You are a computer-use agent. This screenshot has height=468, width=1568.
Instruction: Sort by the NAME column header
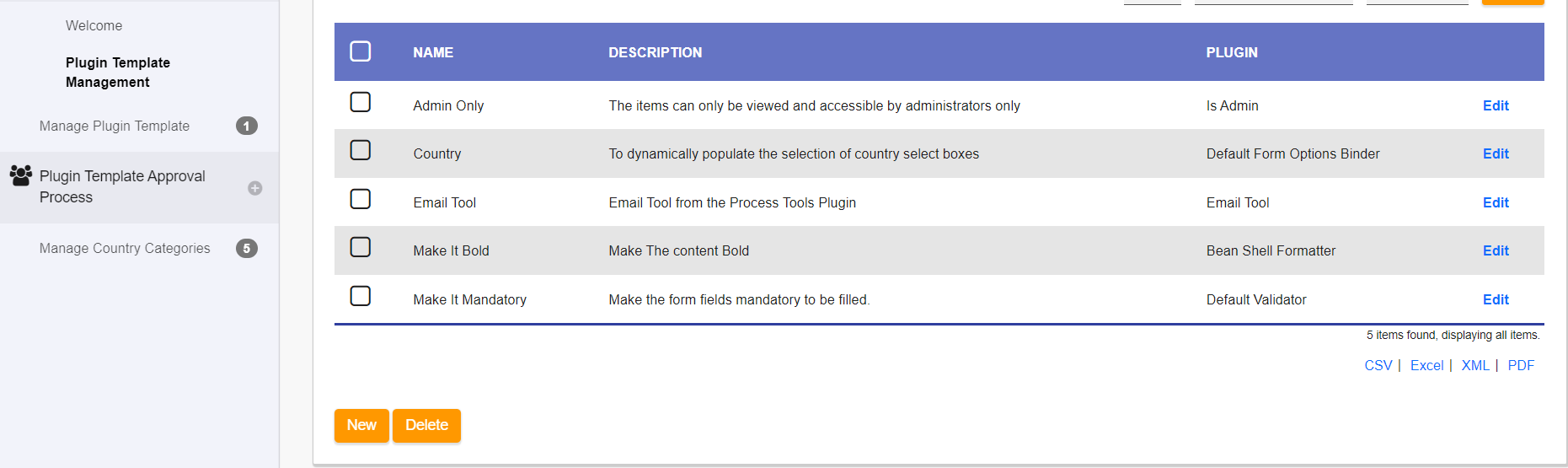(433, 53)
